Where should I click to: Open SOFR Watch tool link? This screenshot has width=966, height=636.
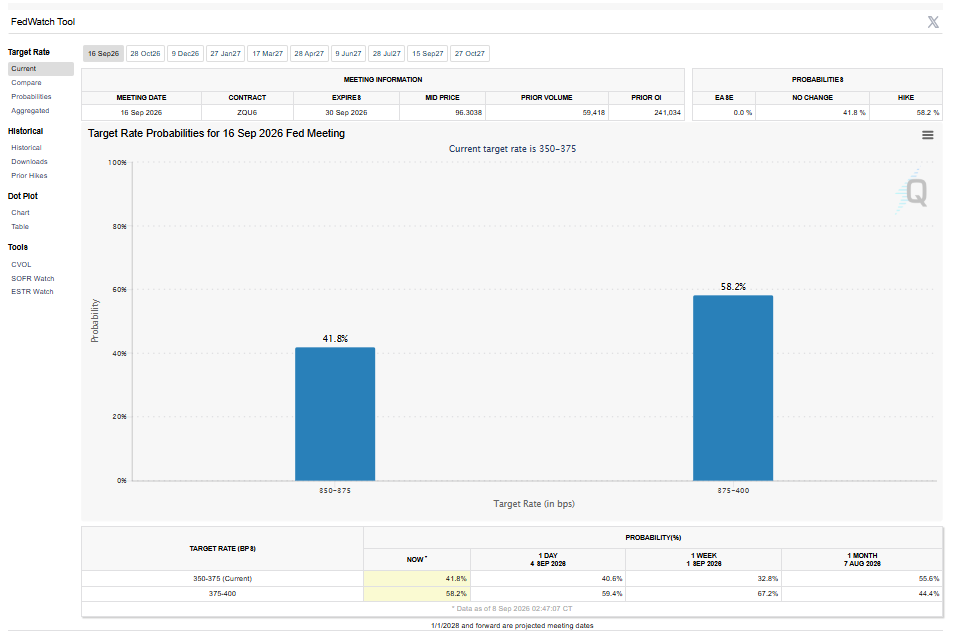click(x=33, y=279)
